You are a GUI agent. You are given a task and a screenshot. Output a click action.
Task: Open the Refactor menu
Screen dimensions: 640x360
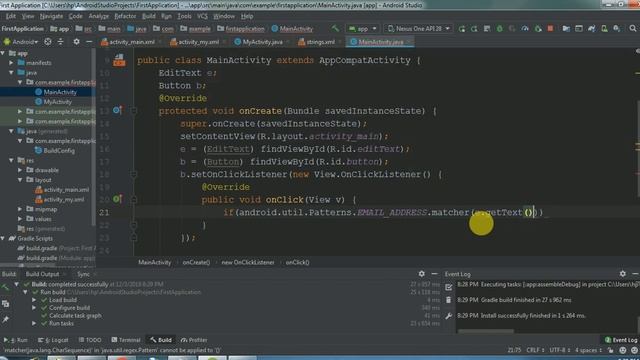pos(125,16)
